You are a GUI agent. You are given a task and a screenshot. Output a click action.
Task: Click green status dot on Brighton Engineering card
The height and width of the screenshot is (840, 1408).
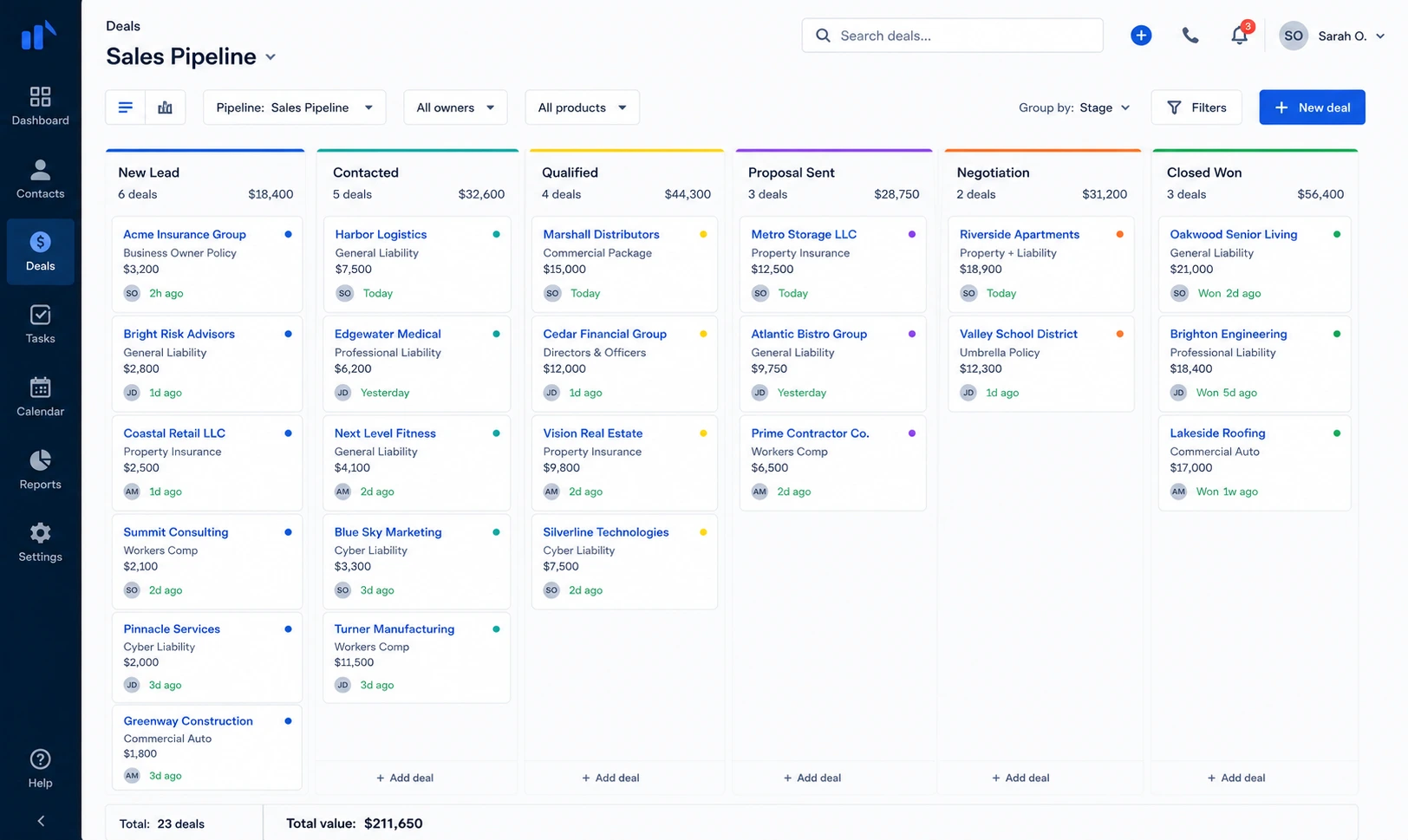1336,334
